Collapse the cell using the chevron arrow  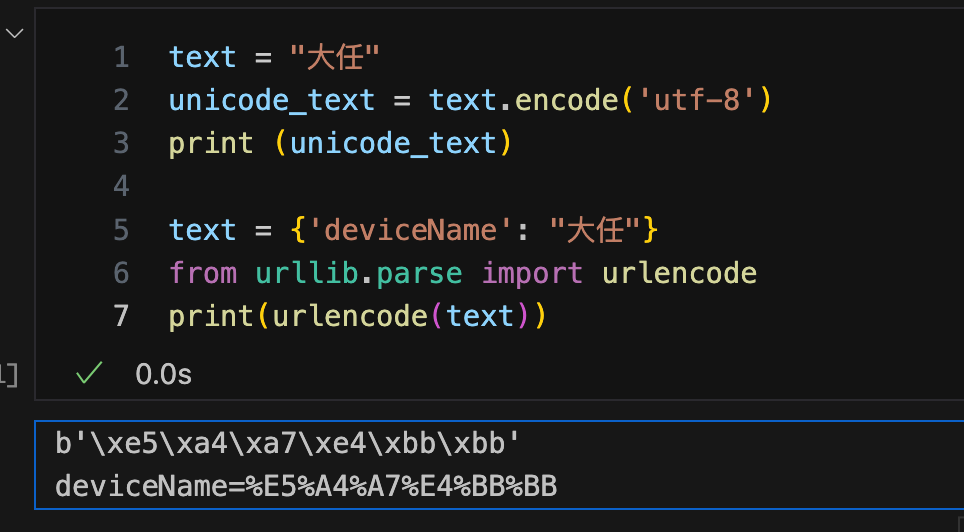pyautogui.click(x=14, y=33)
